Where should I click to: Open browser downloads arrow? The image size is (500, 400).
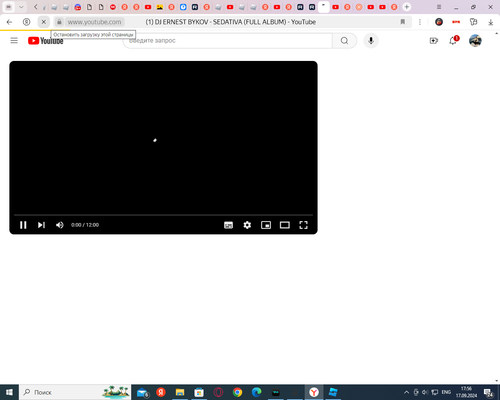(x=491, y=22)
